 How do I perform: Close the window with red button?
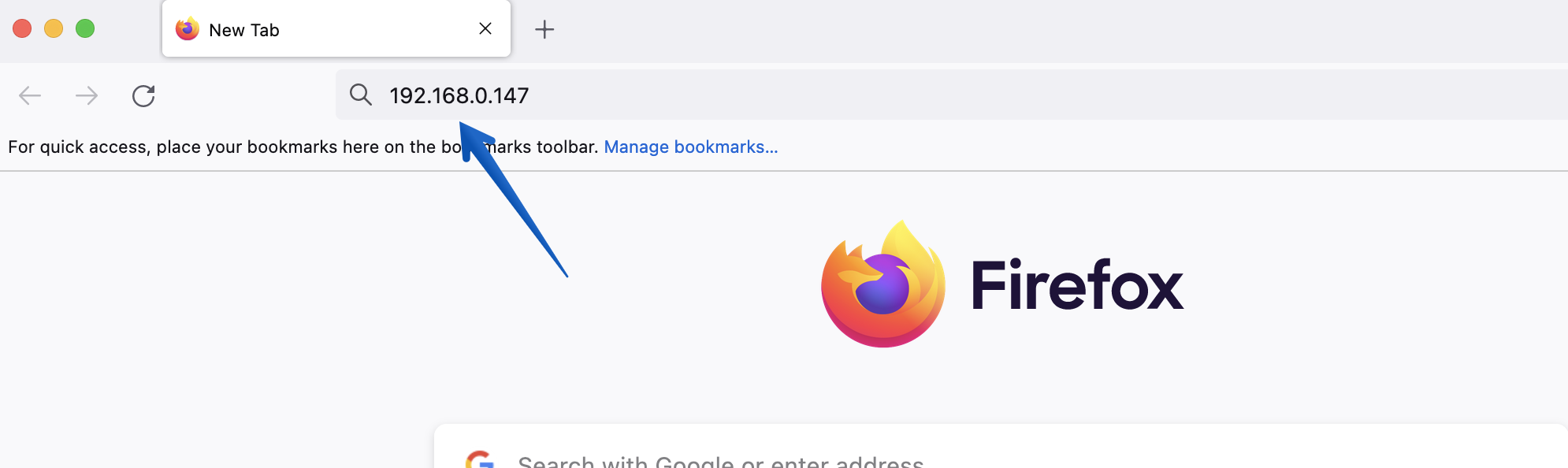pyautogui.click(x=22, y=29)
